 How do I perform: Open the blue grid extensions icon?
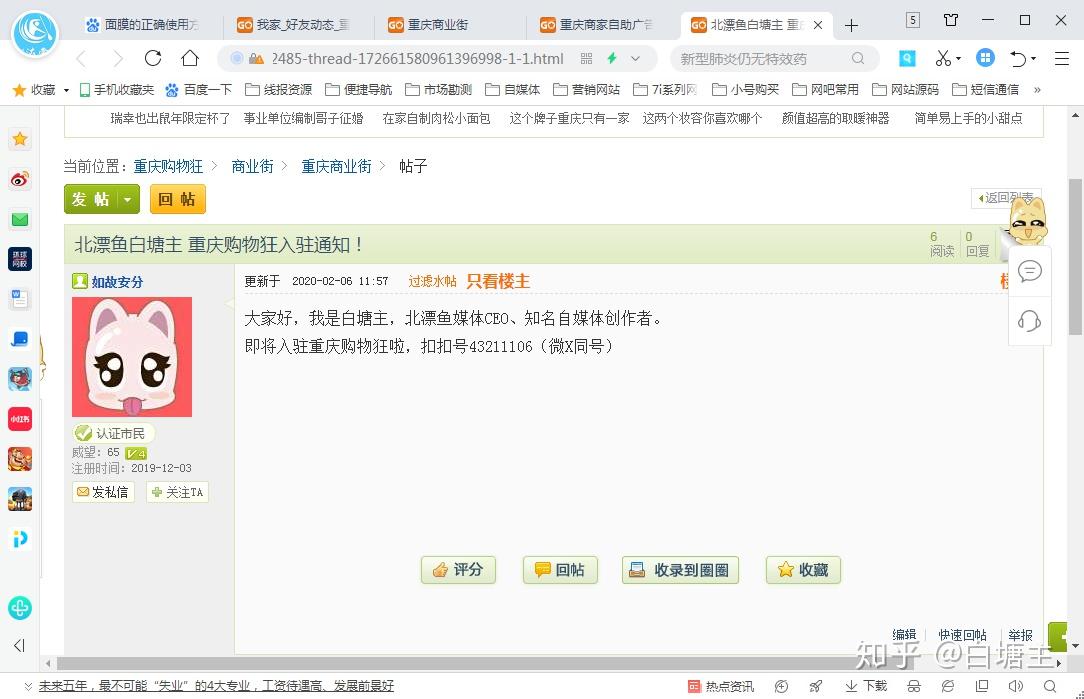tap(985, 58)
